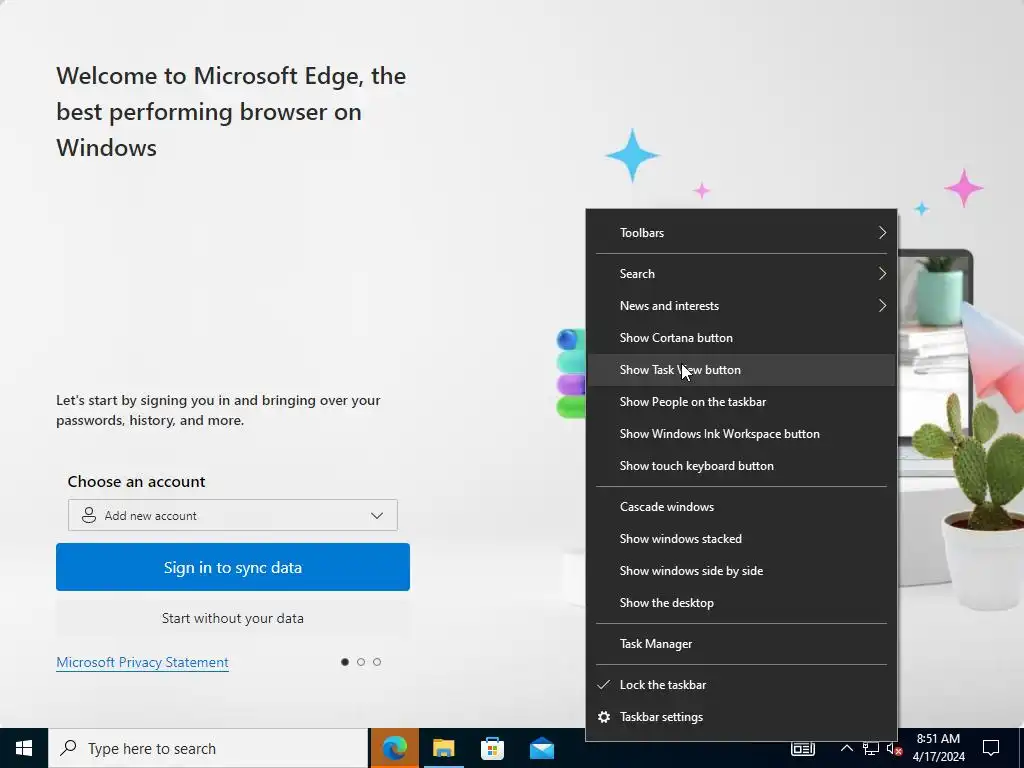Expand the Search submenu arrow

(x=882, y=274)
